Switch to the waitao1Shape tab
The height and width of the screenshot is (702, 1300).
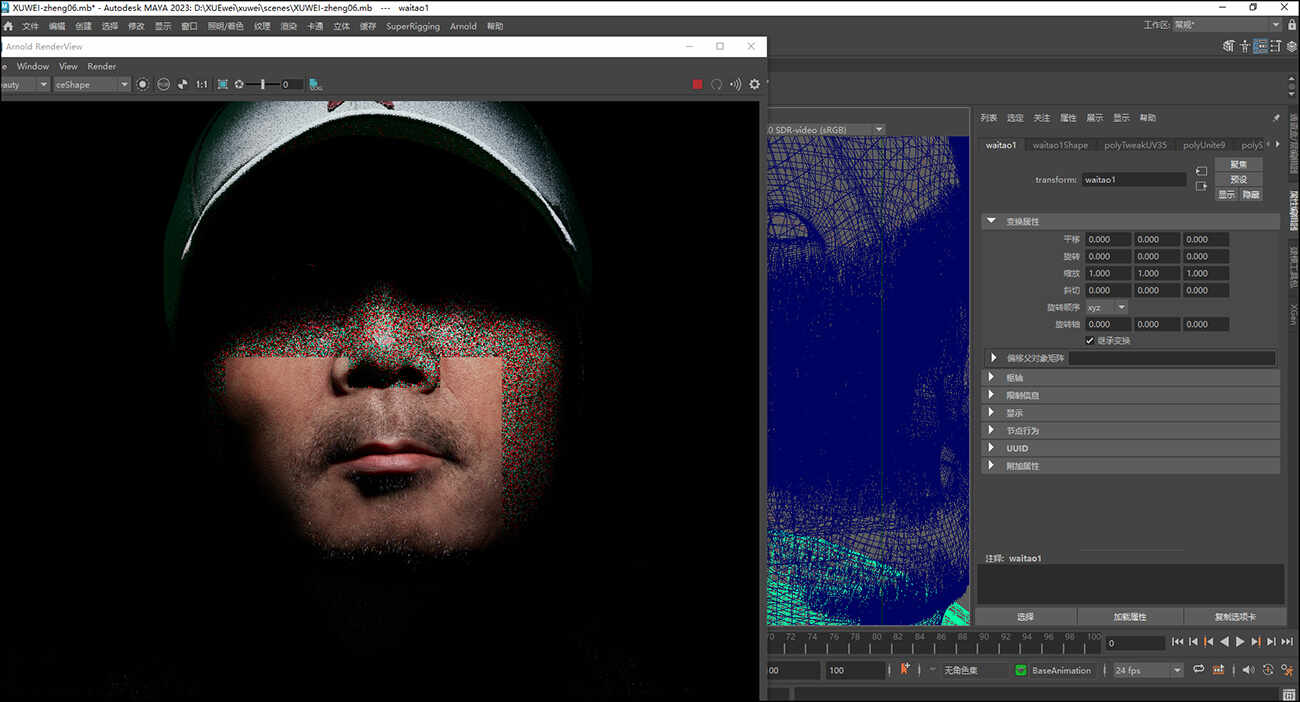coord(1060,145)
